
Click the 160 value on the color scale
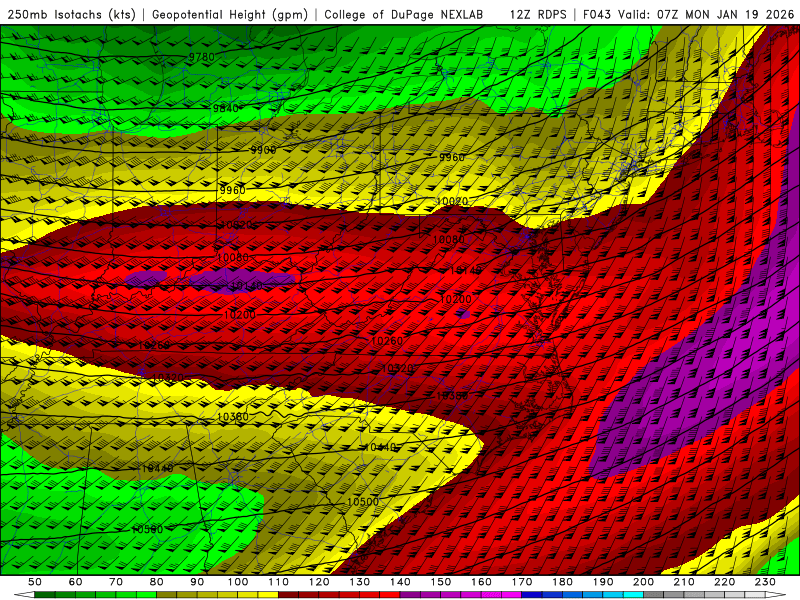click(481, 582)
